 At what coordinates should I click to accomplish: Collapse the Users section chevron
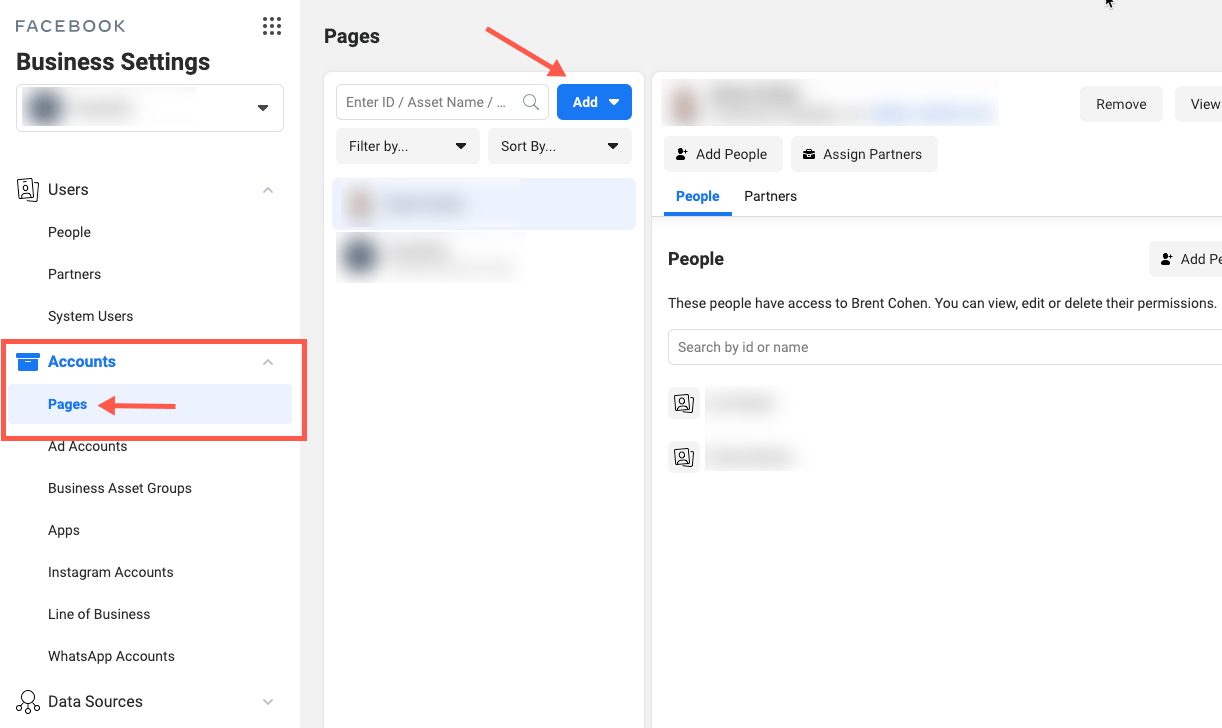(x=268, y=190)
